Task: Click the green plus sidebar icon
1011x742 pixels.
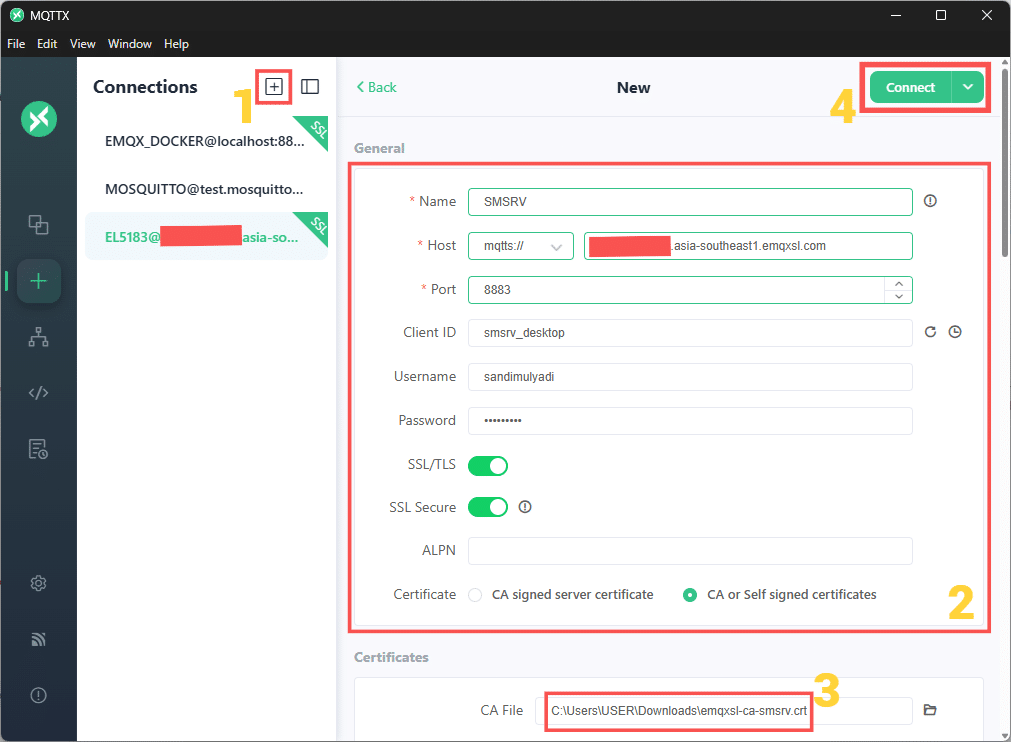Action: coord(38,281)
